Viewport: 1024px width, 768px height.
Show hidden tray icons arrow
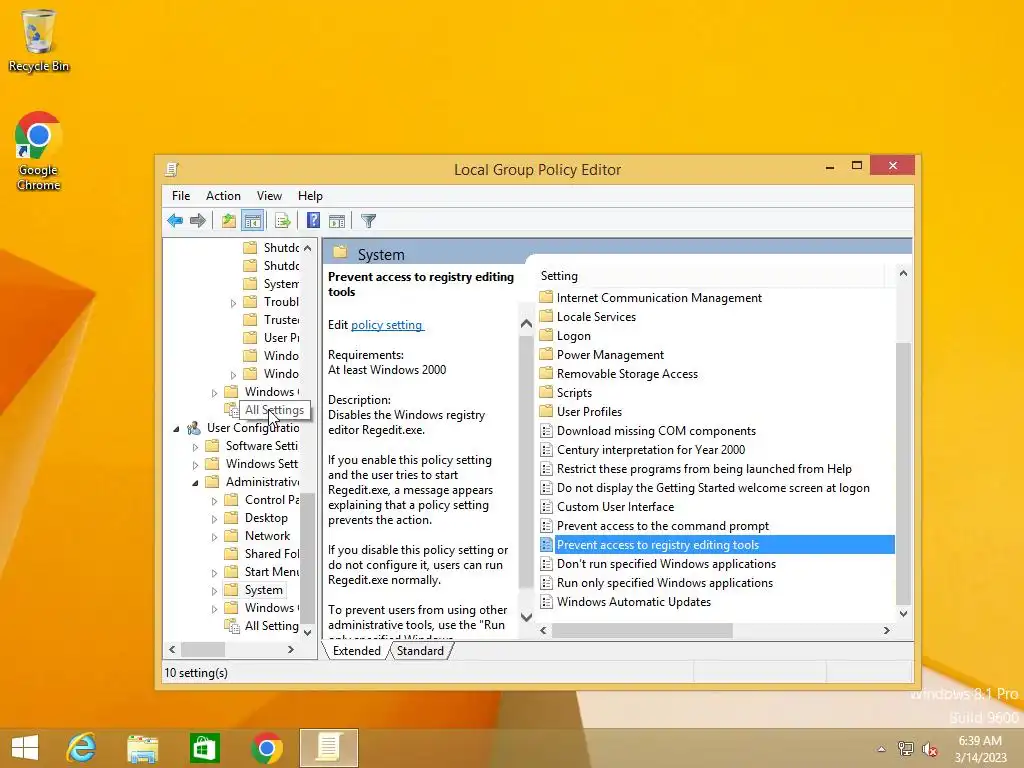click(x=881, y=749)
